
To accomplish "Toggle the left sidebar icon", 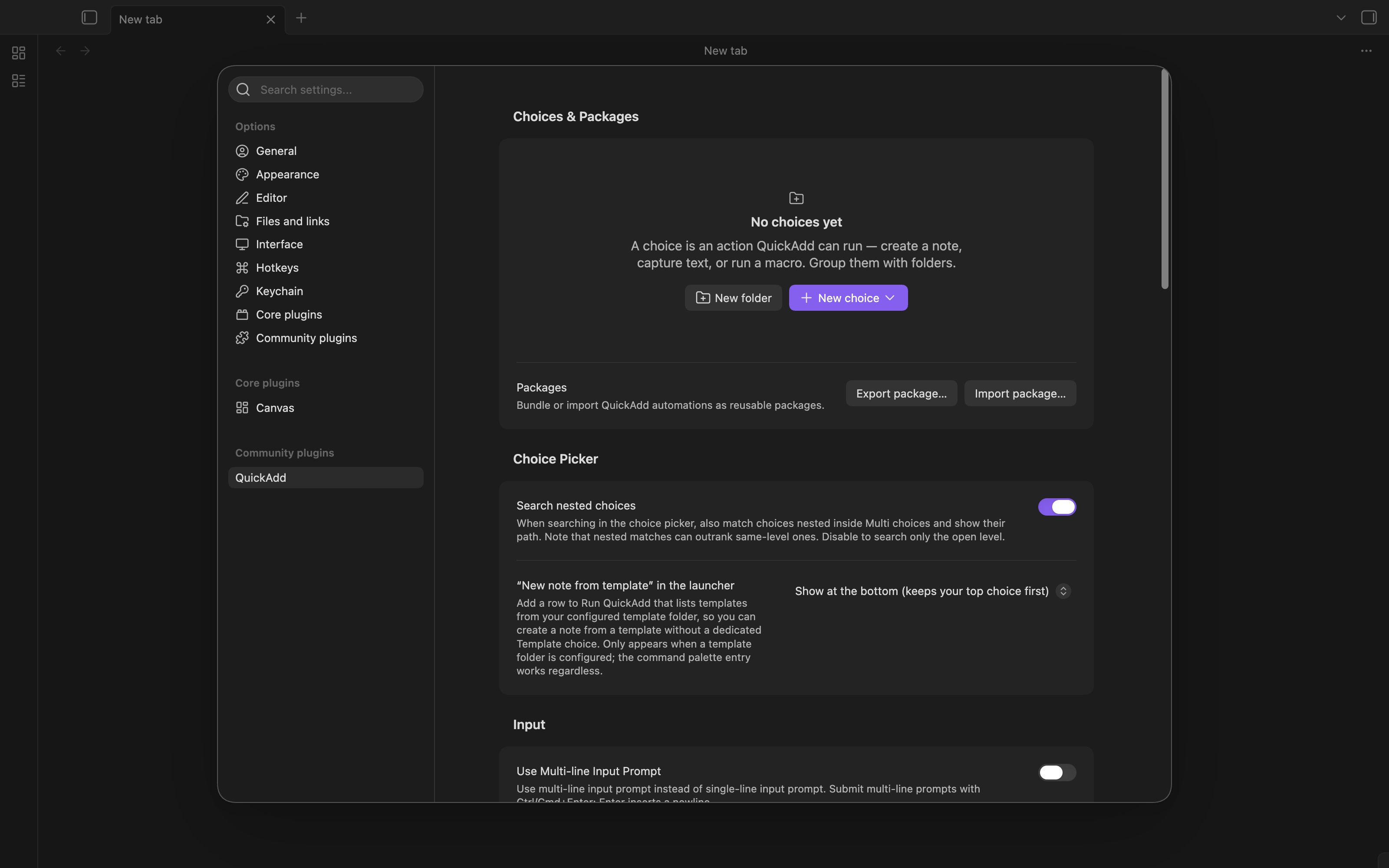I will click(89, 18).
